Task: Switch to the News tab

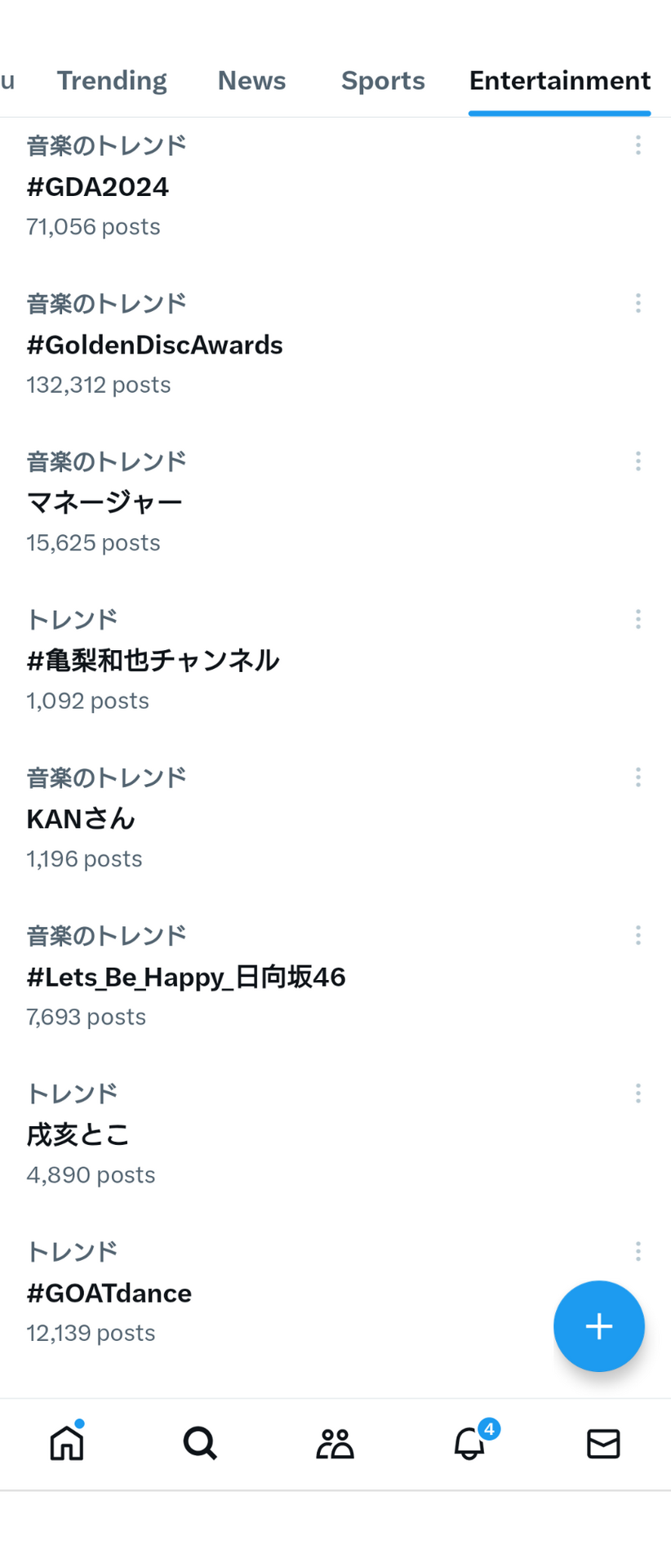Action: coord(251,81)
